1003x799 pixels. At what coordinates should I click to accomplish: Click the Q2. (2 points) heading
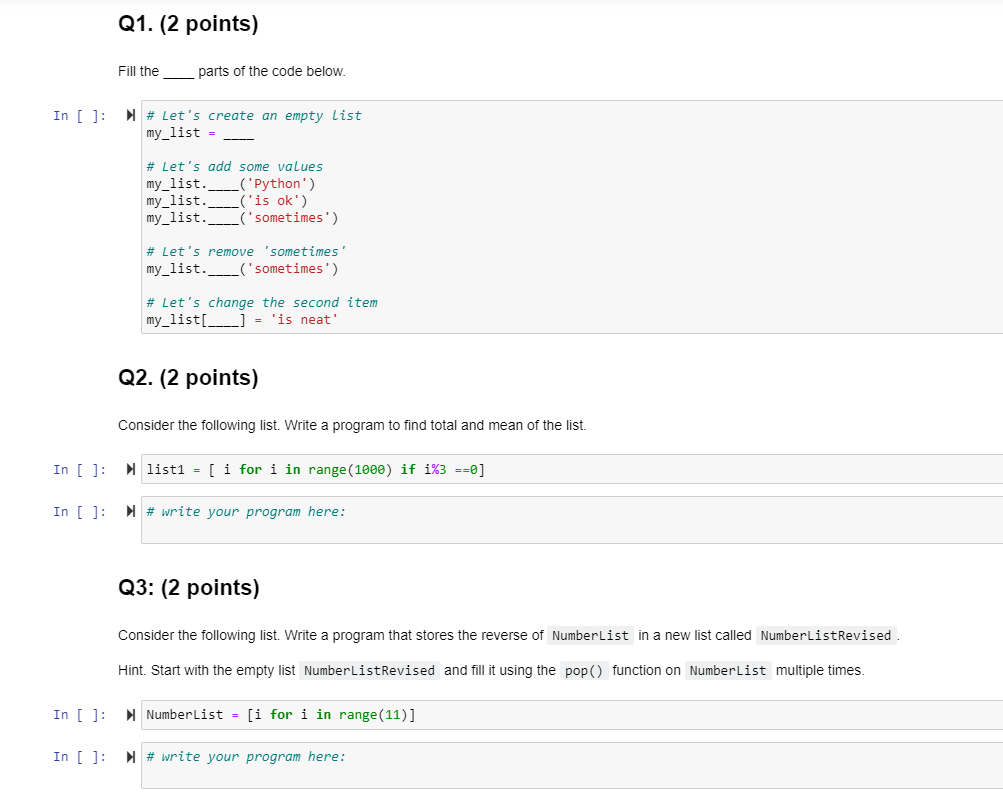click(x=188, y=377)
